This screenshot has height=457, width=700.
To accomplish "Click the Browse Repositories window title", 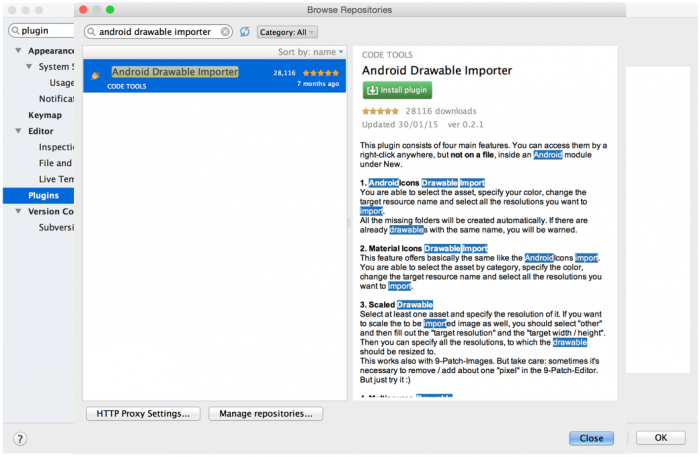I will click(350, 10).
